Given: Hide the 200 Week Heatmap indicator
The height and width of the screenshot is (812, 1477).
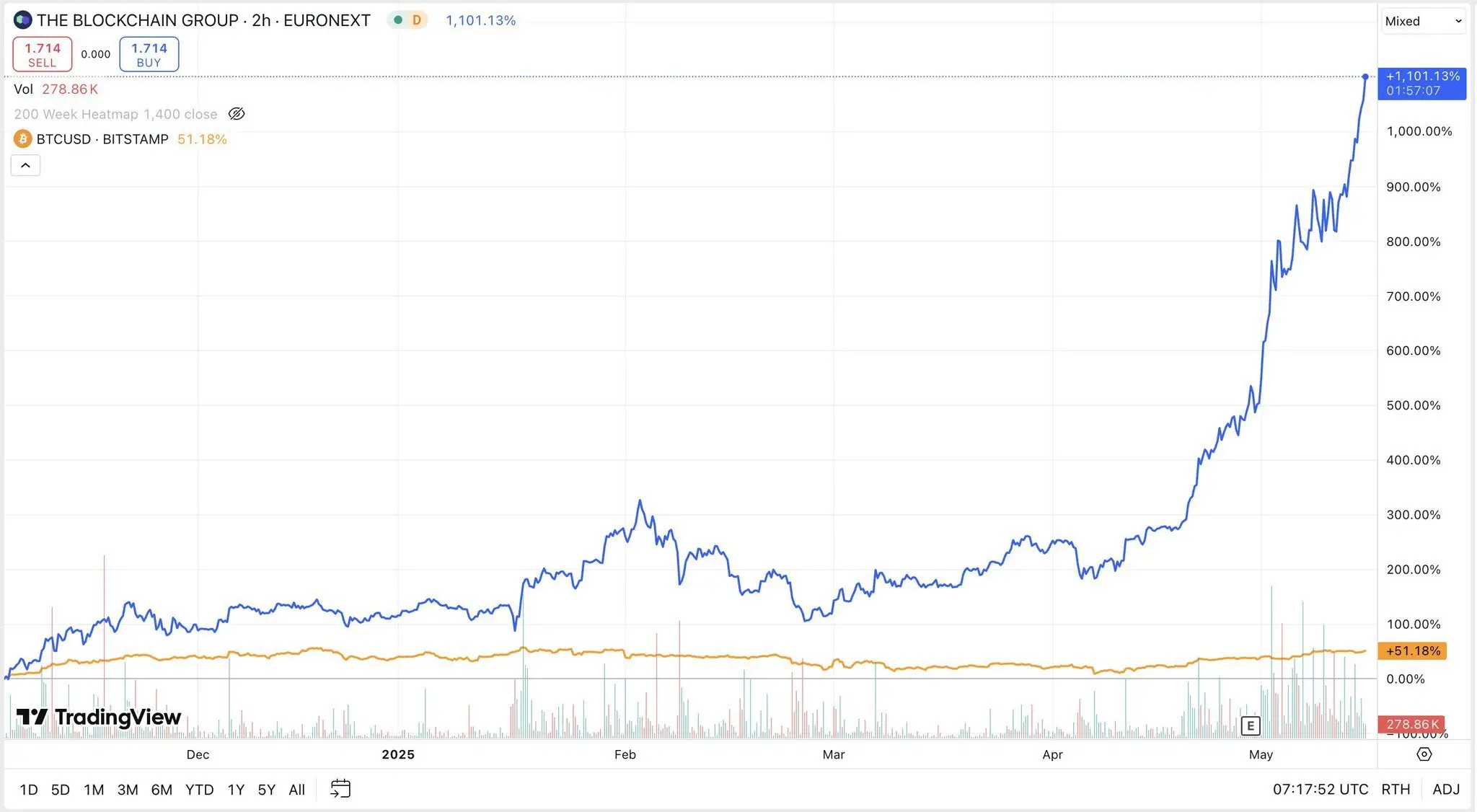Looking at the screenshot, I should [237, 113].
